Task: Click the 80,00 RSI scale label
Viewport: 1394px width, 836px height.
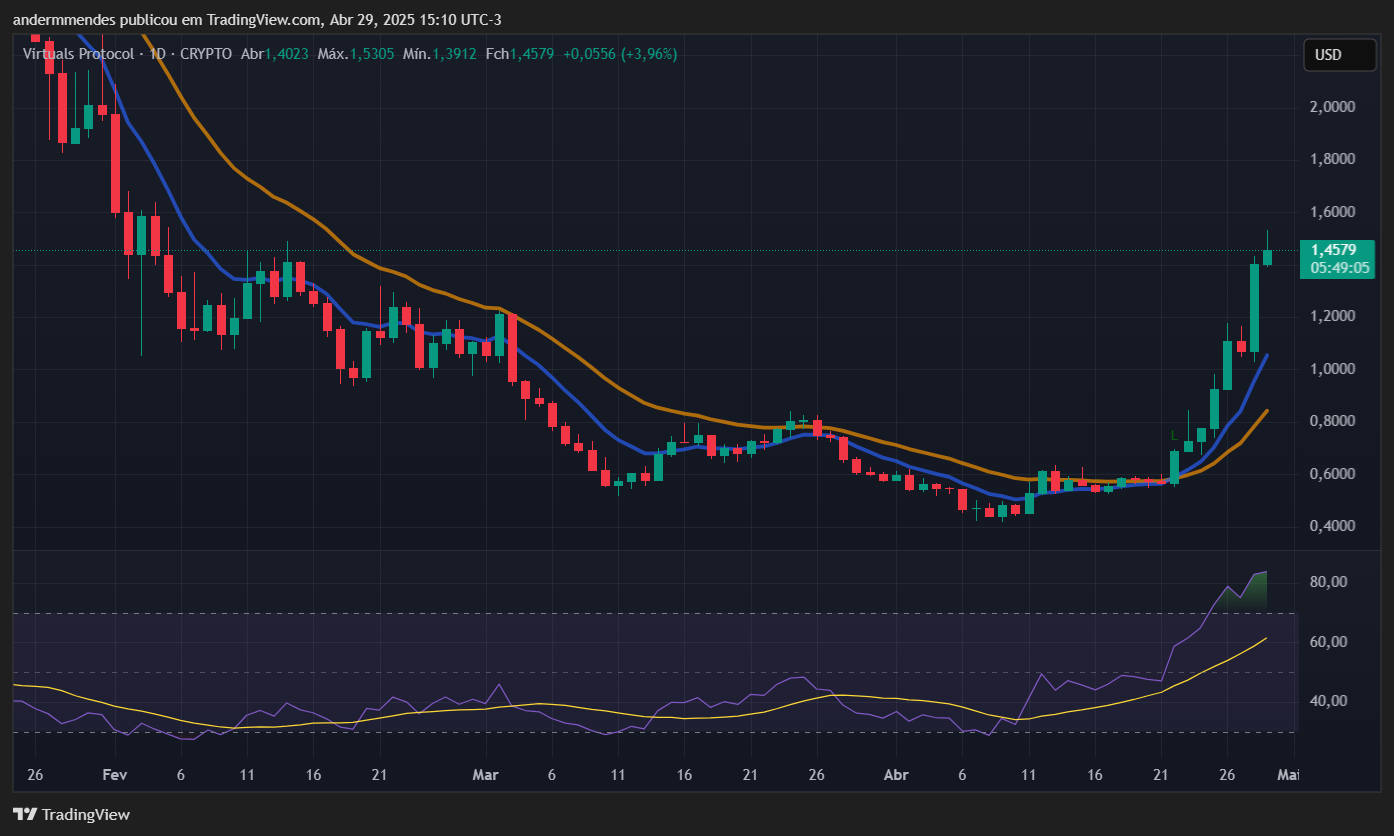Action: 1327,582
